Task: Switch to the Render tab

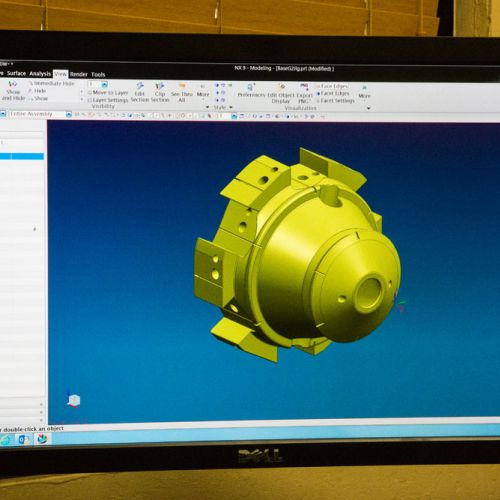Action: tap(79, 74)
